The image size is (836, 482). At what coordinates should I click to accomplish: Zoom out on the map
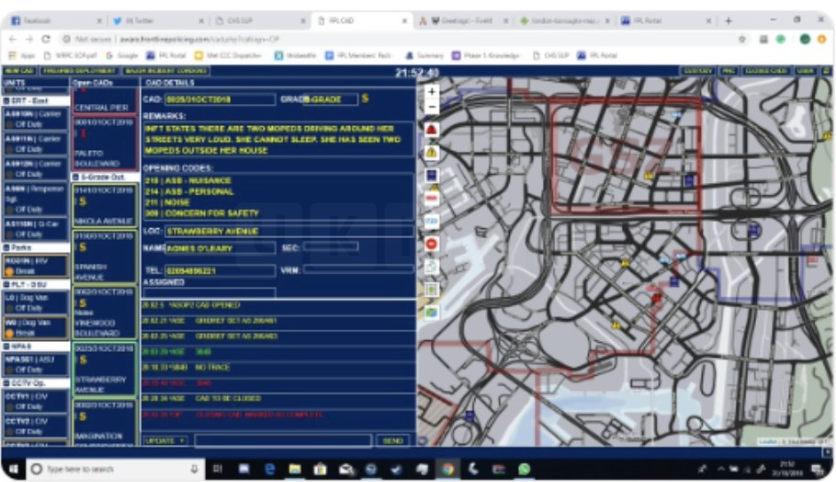(x=431, y=107)
